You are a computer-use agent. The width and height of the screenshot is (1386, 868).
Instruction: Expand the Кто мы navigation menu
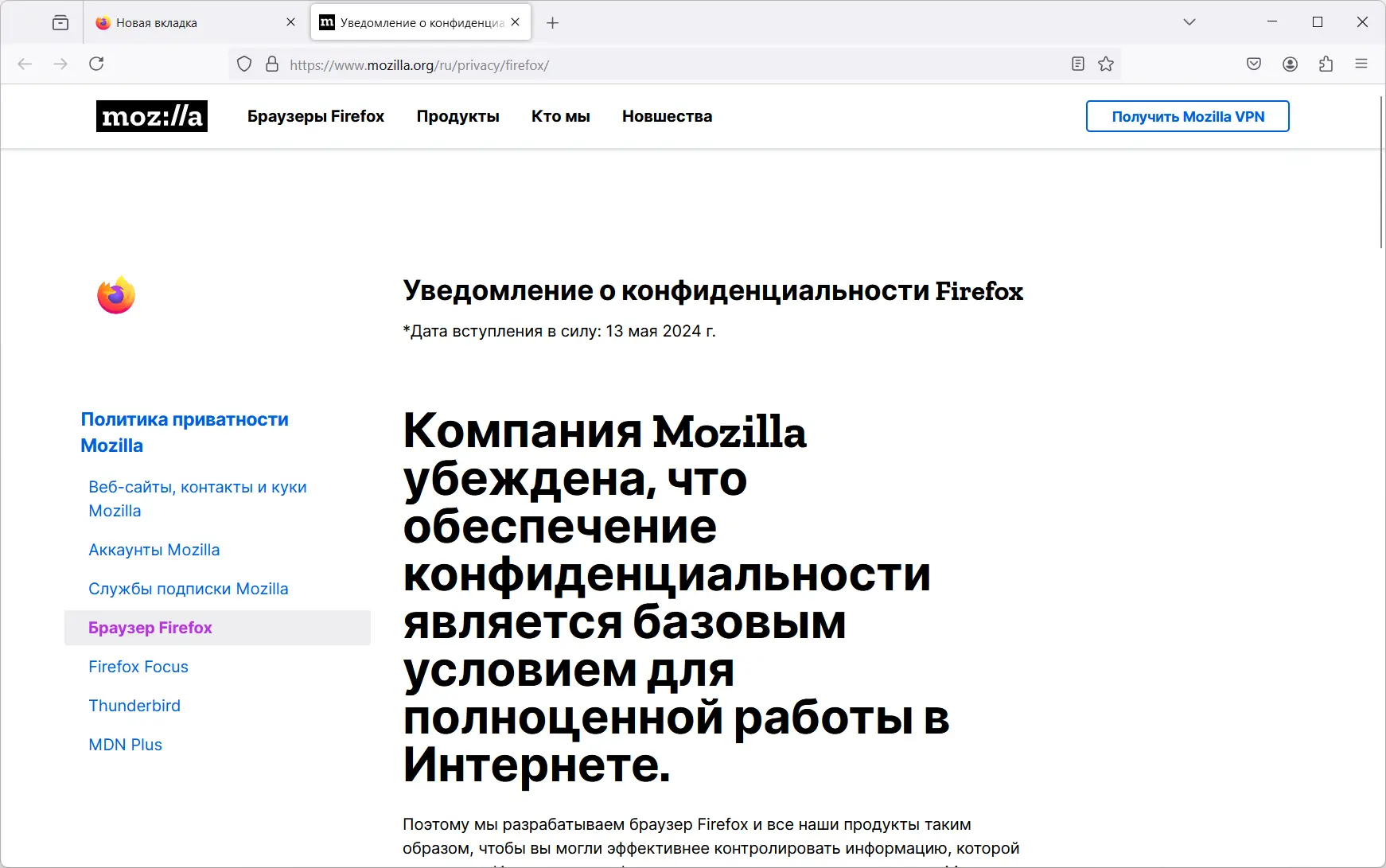[560, 116]
